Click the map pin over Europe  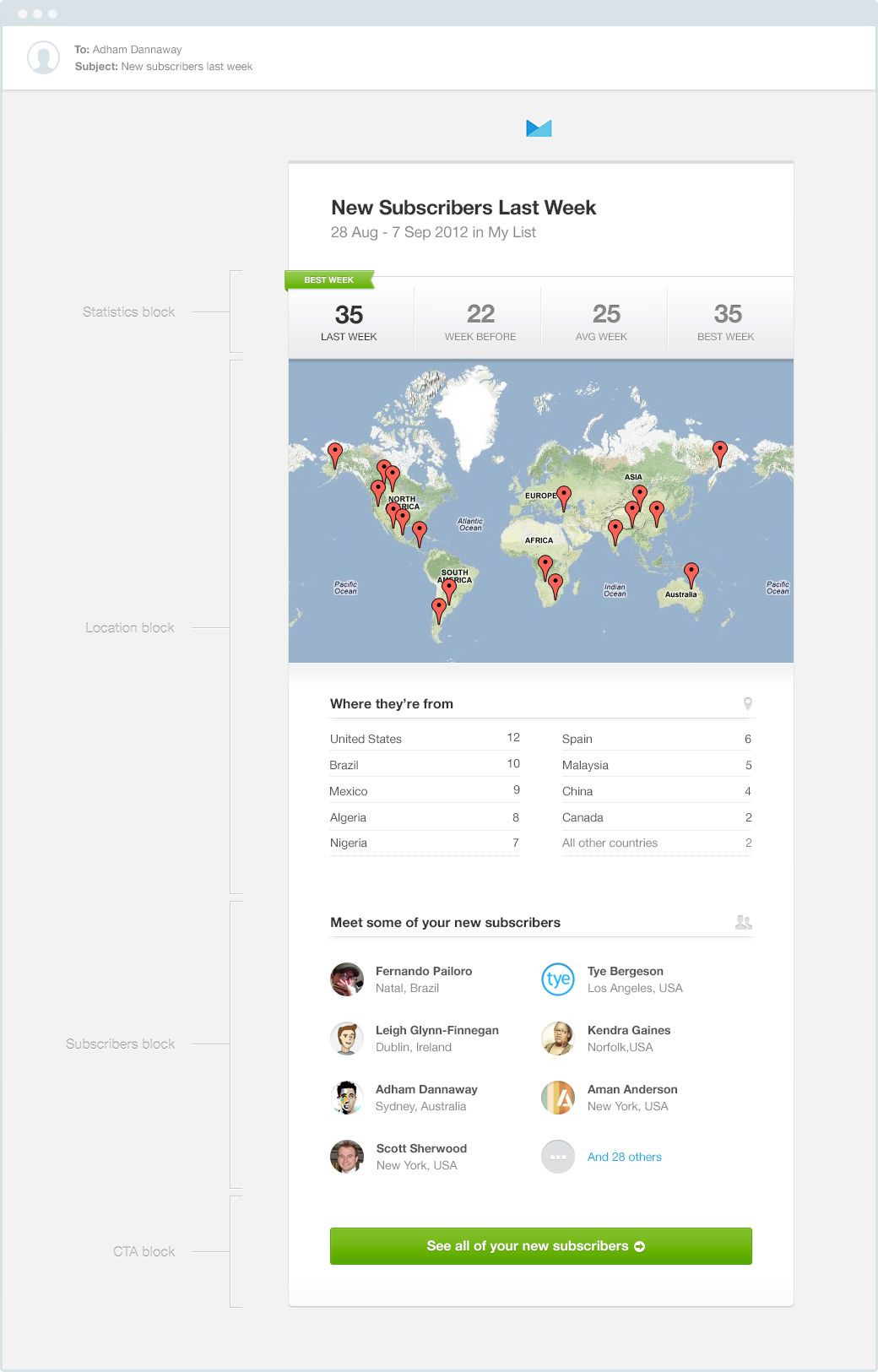564,498
